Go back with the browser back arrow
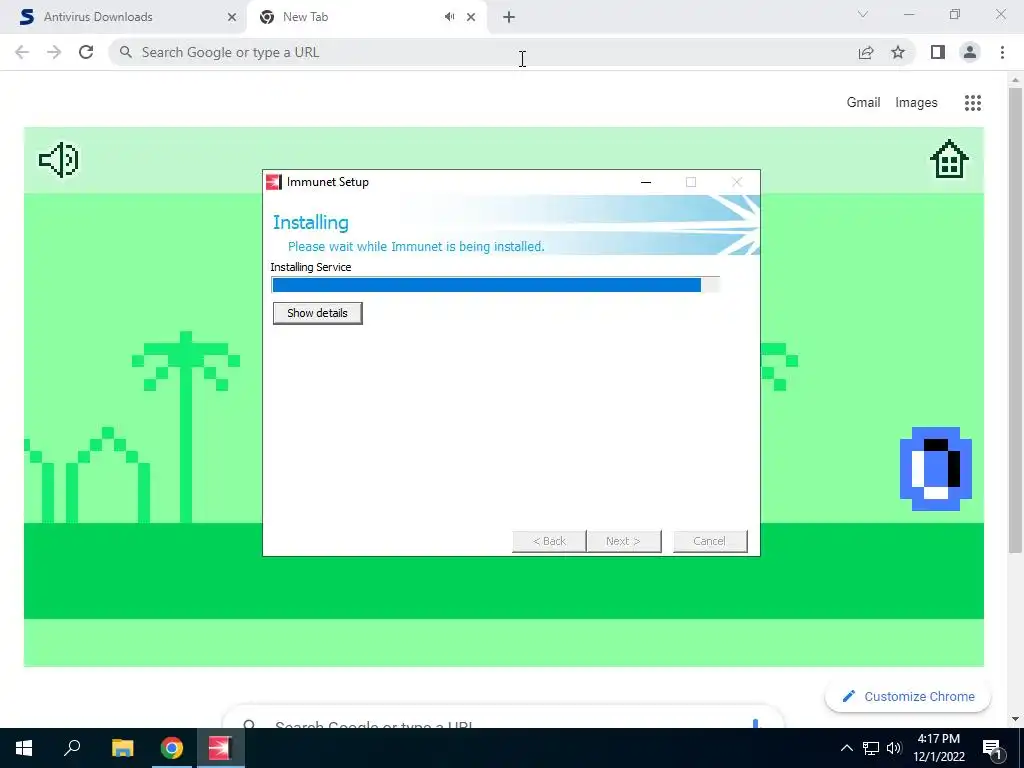The image size is (1024, 768). [x=22, y=52]
